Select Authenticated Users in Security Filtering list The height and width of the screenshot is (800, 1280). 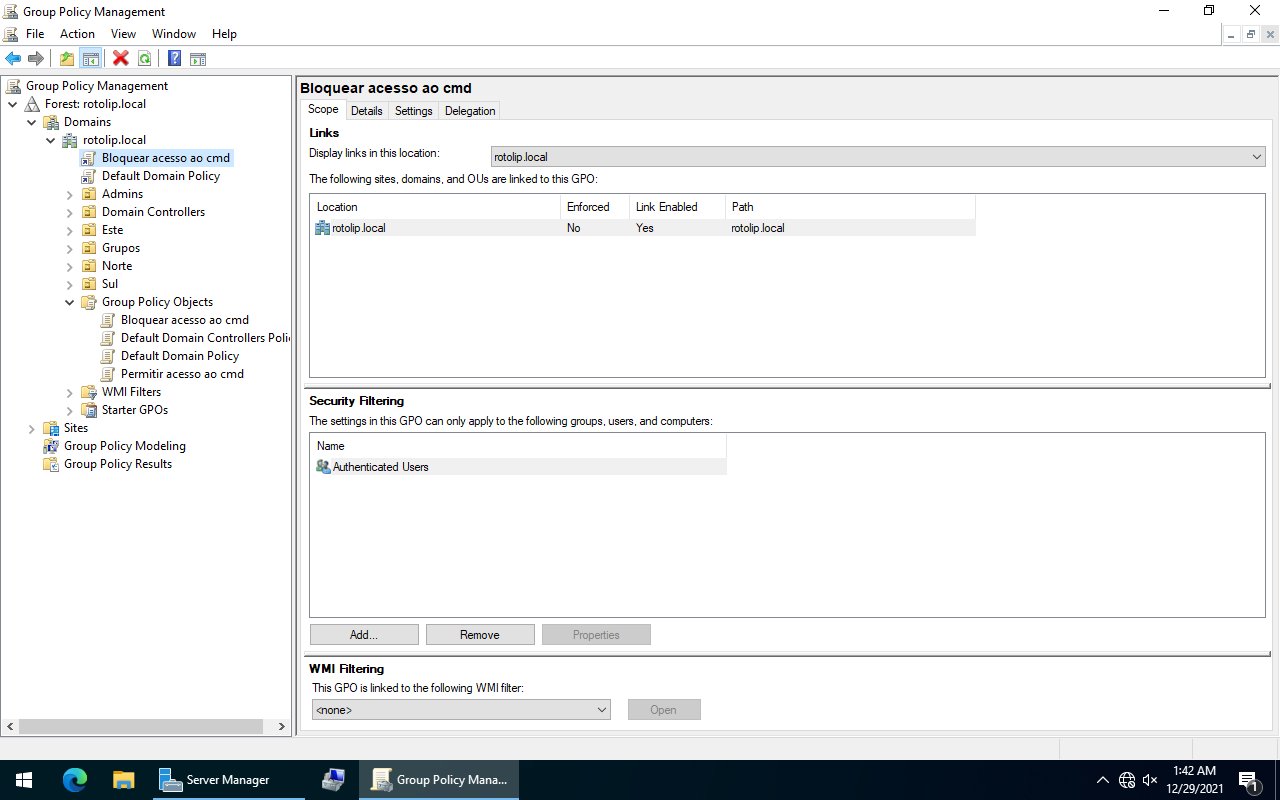click(380, 467)
